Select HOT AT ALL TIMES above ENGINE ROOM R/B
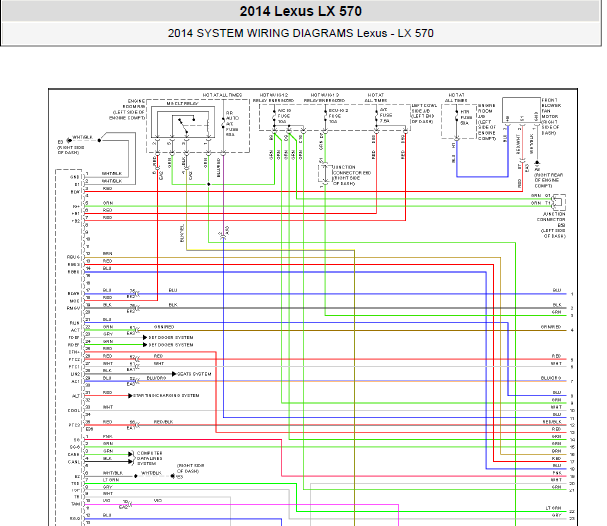Image resolution: width=607 pixels, height=526 pixels. coord(222,95)
